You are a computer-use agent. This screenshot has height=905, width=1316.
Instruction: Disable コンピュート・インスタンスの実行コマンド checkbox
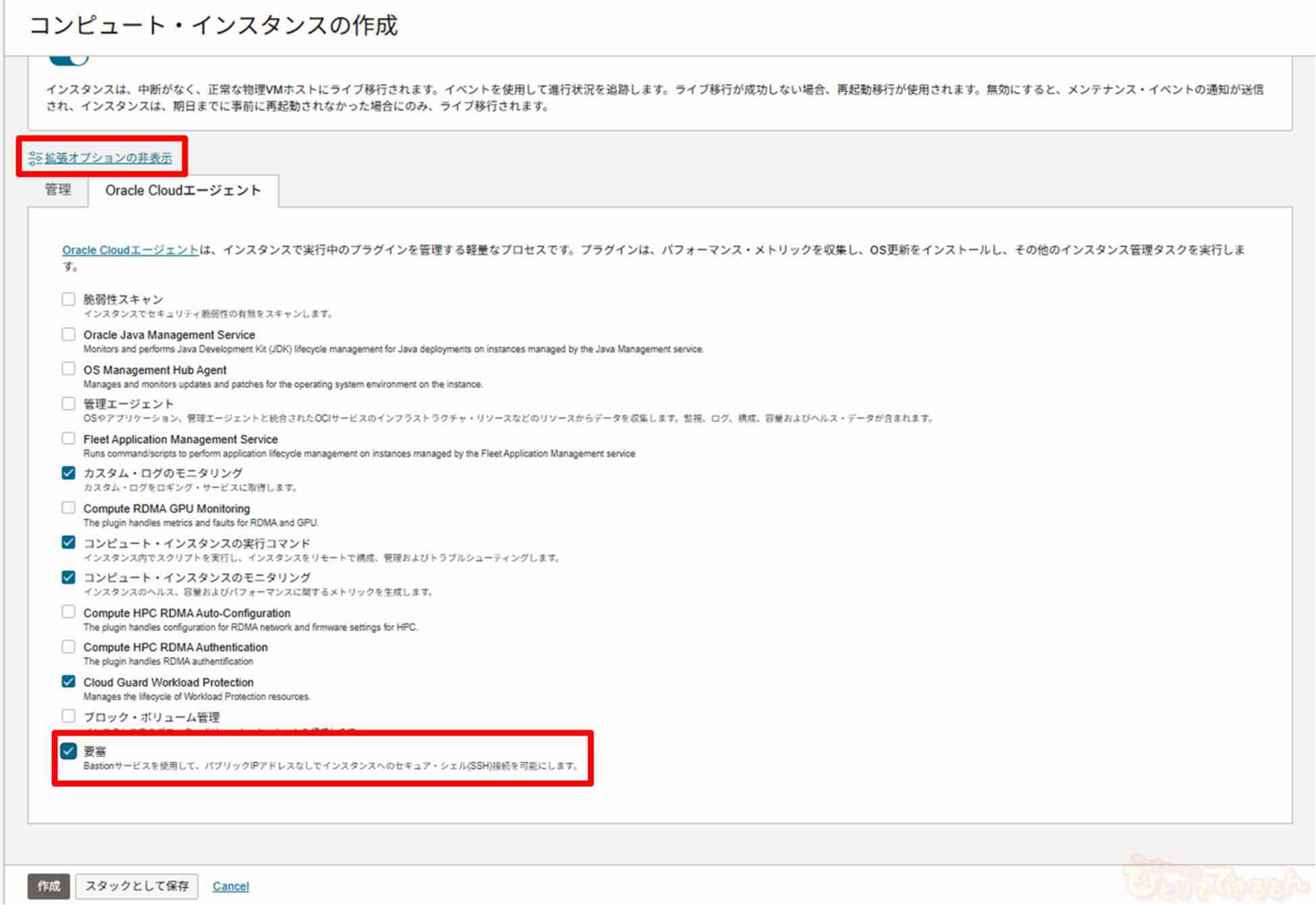[68, 543]
